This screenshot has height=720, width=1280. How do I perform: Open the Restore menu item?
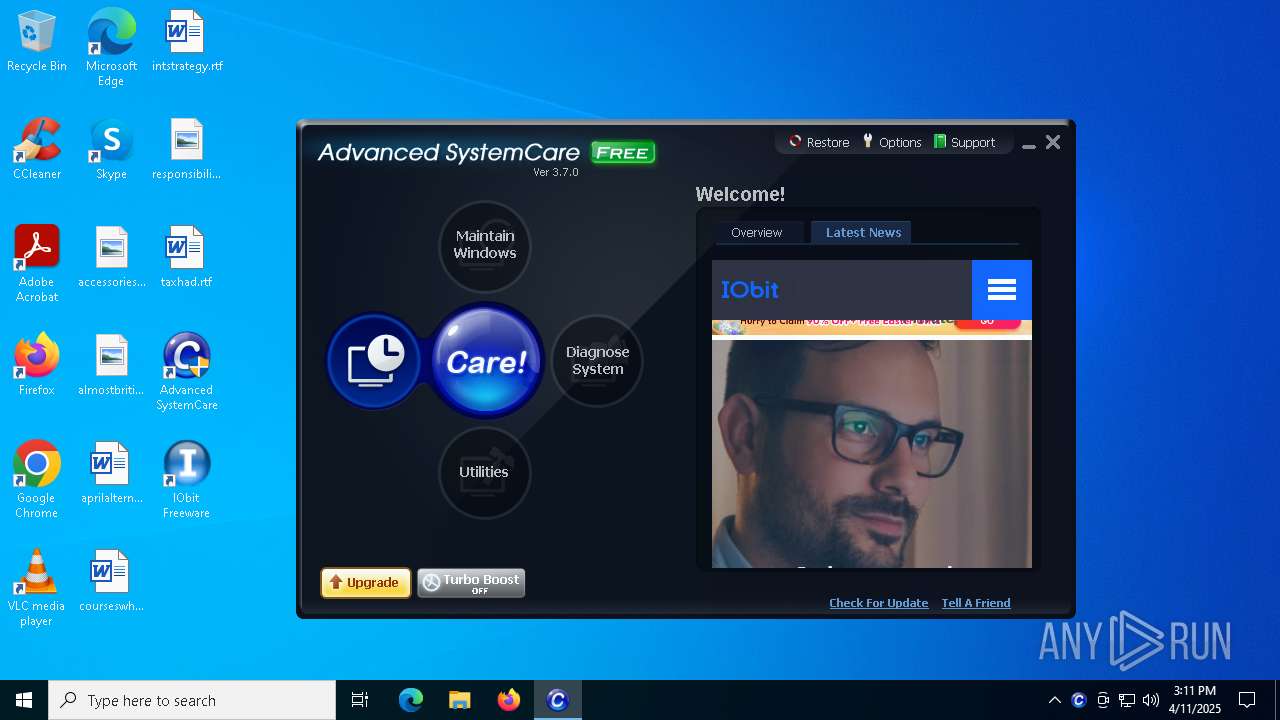click(x=819, y=142)
